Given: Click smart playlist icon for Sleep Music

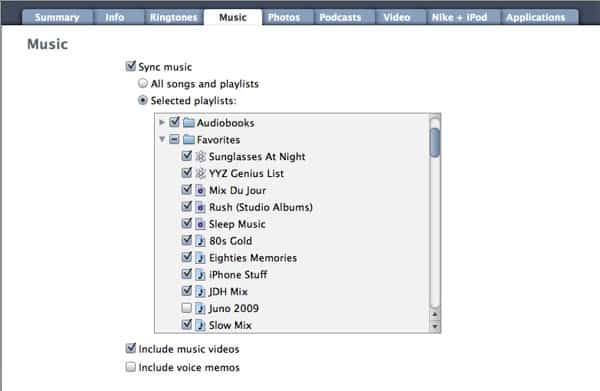Looking at the screenshot, I should (x=201, y=224).
